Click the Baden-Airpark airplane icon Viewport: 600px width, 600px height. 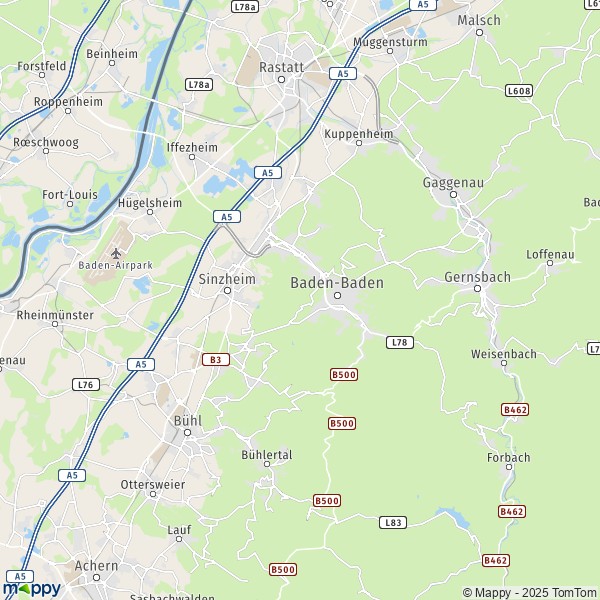tap(116, 253)
